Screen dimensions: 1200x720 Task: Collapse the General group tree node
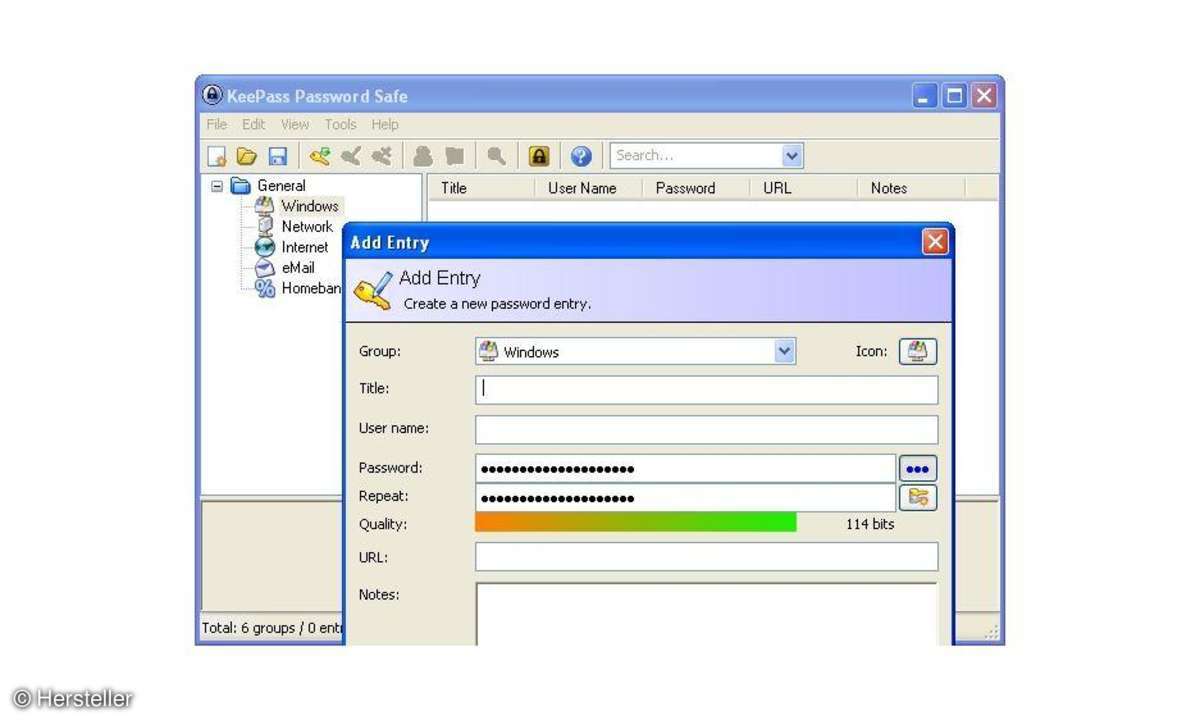(x=217, y=186)
